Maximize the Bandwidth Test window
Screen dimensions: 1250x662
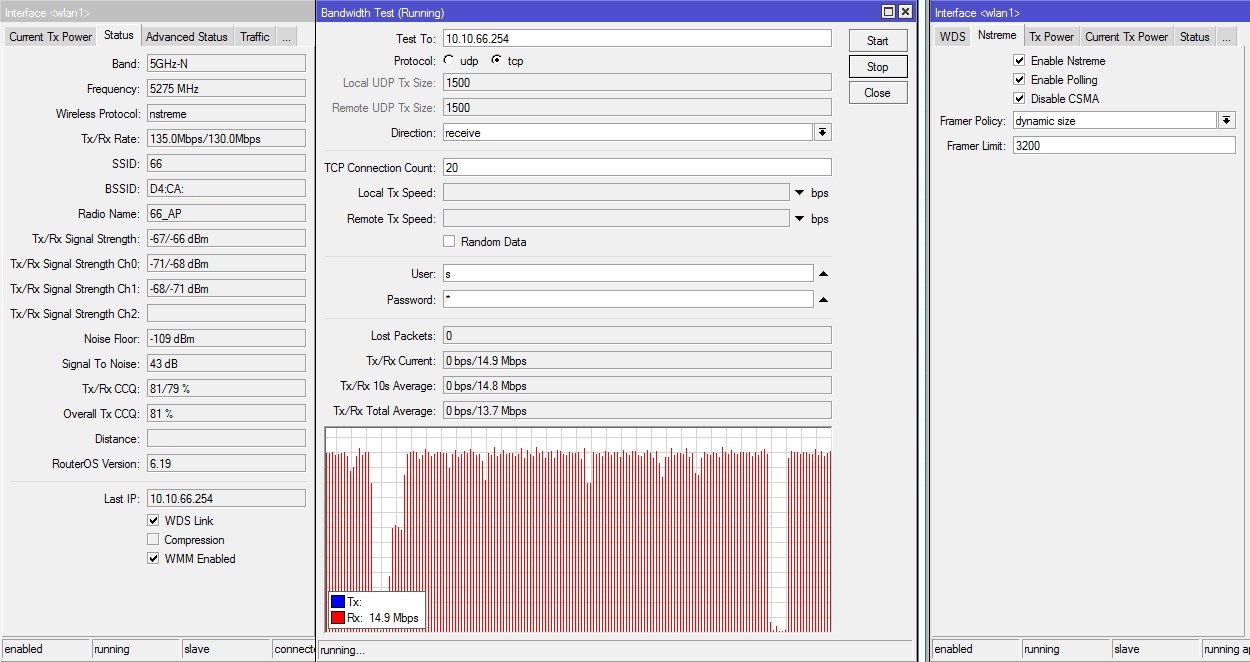tap(888, 12)
